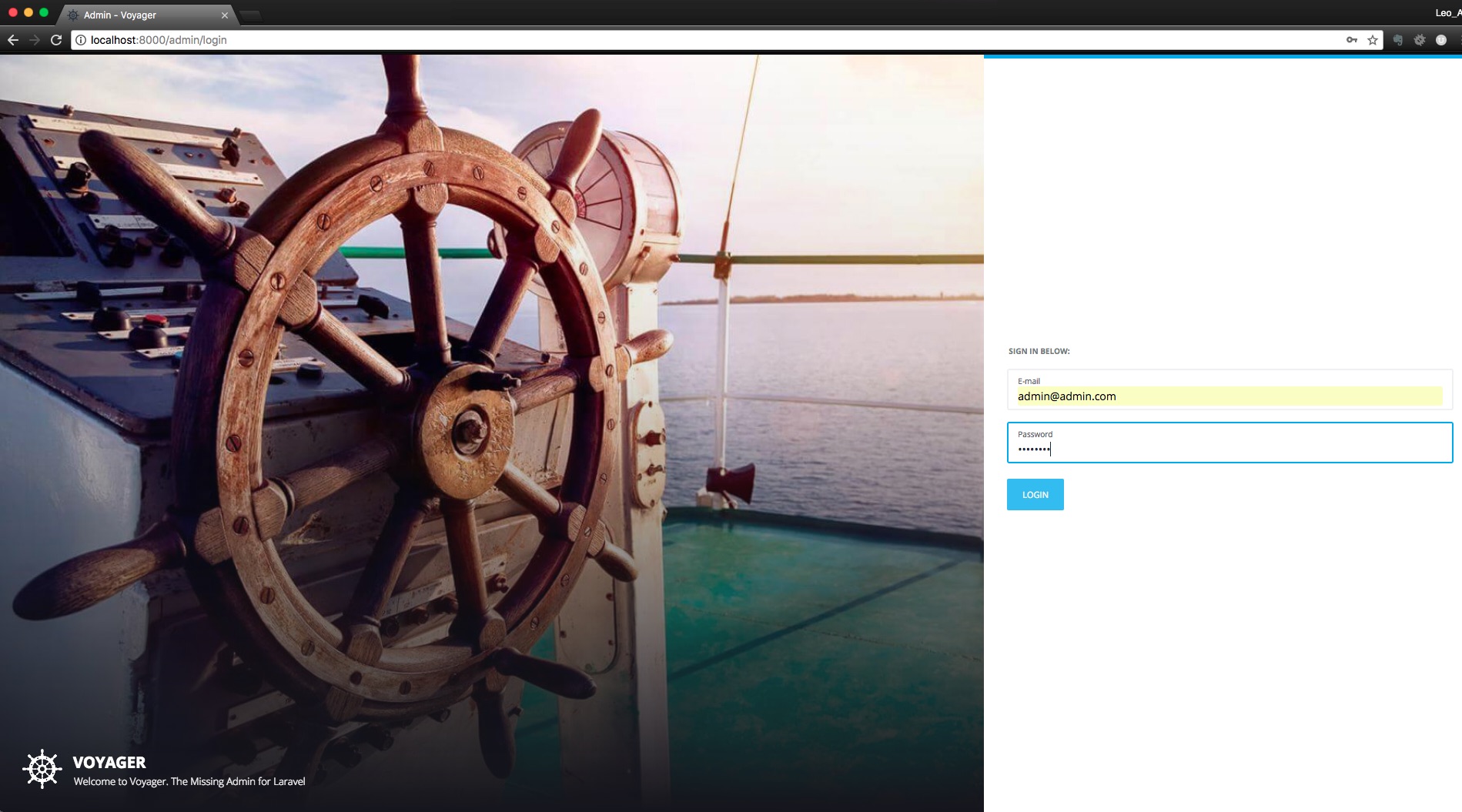Click the 'SIGN IN BELOW:' heading
The width and height of the screenshot is (1462, 812).
click(x=1039, y=351)
